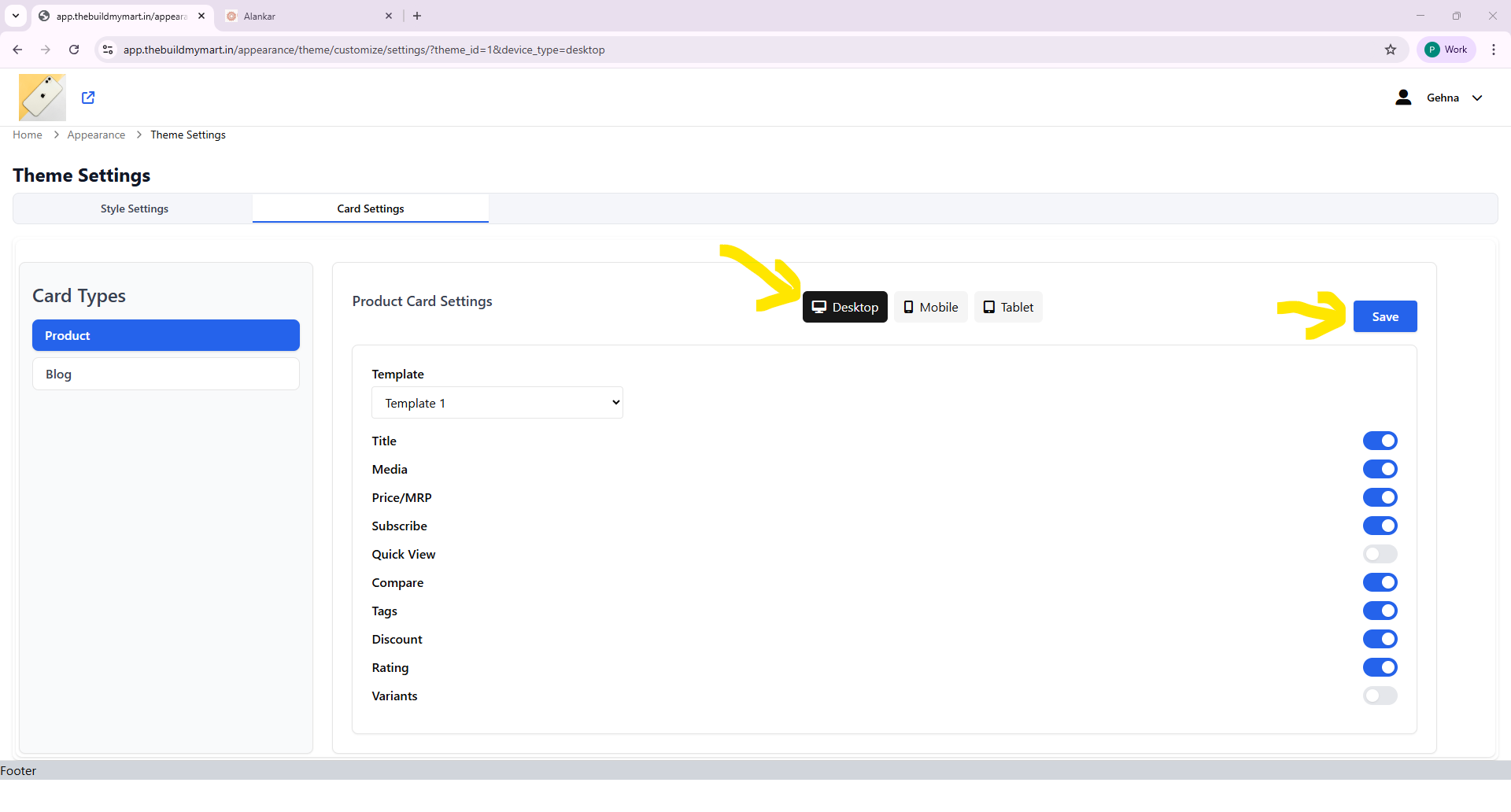Go to Home breadcrumb
Image resolution: width=1511 pixels, height=812 pixels.
pyautogui.click(x=28, y=135)
